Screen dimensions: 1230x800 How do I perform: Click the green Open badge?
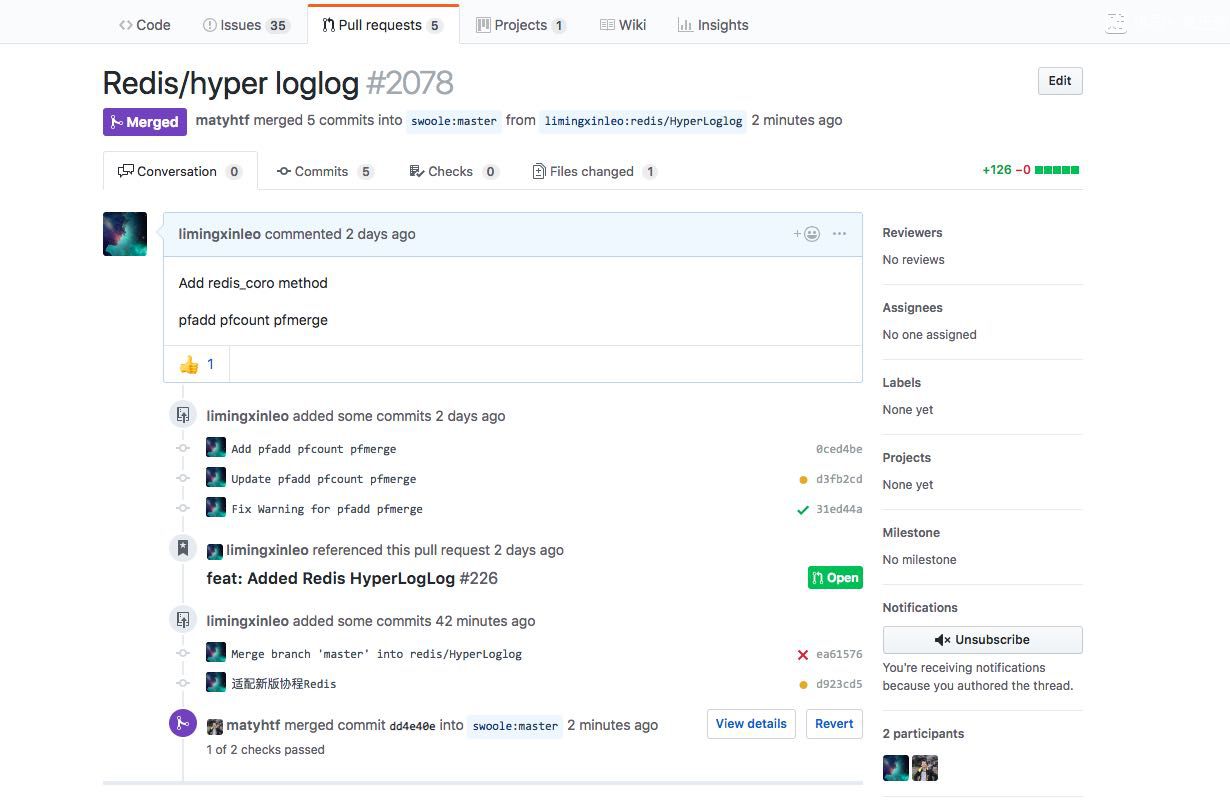(x=835, y=578)
